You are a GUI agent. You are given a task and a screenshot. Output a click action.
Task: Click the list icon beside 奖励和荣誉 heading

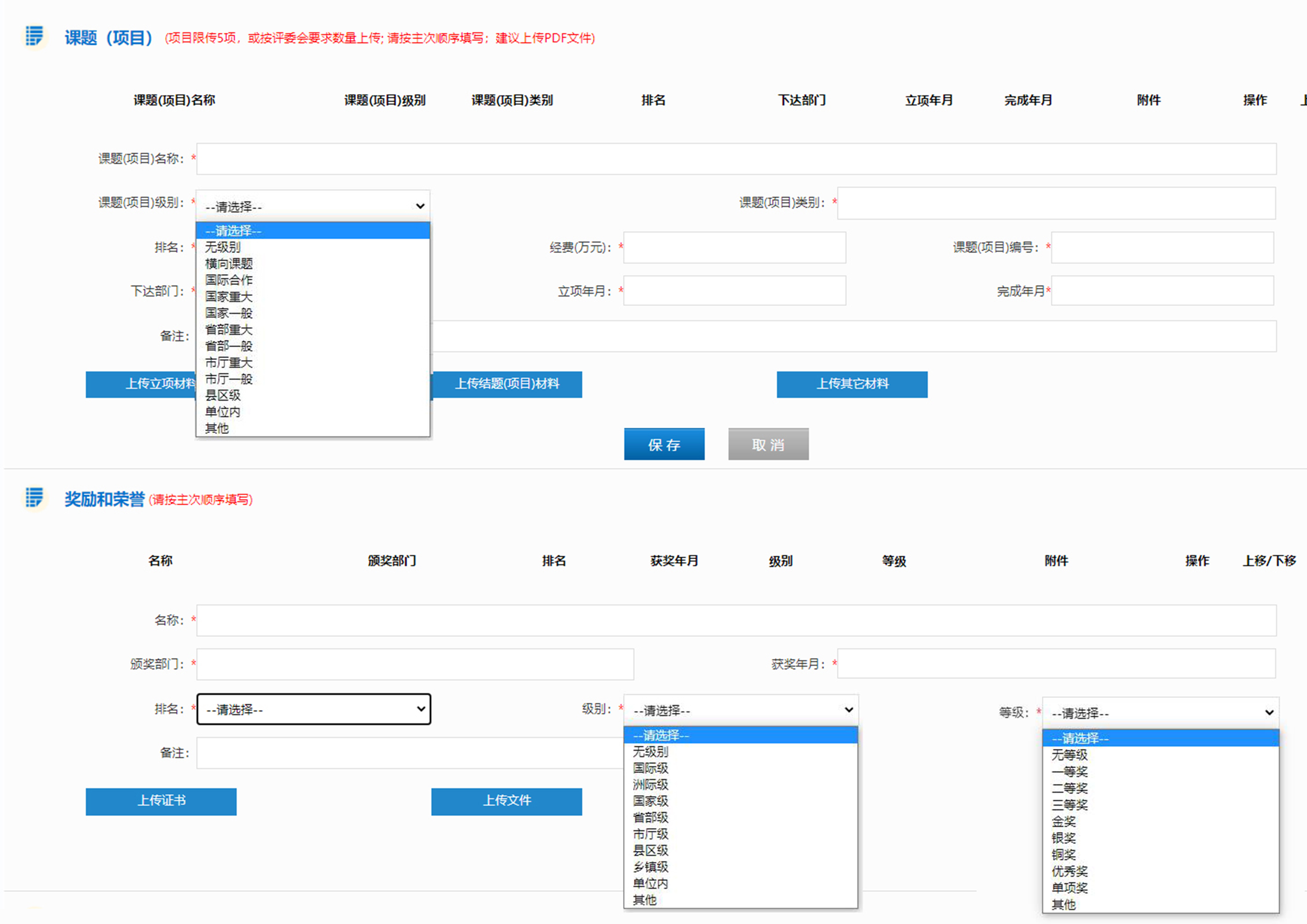point(34,498)
